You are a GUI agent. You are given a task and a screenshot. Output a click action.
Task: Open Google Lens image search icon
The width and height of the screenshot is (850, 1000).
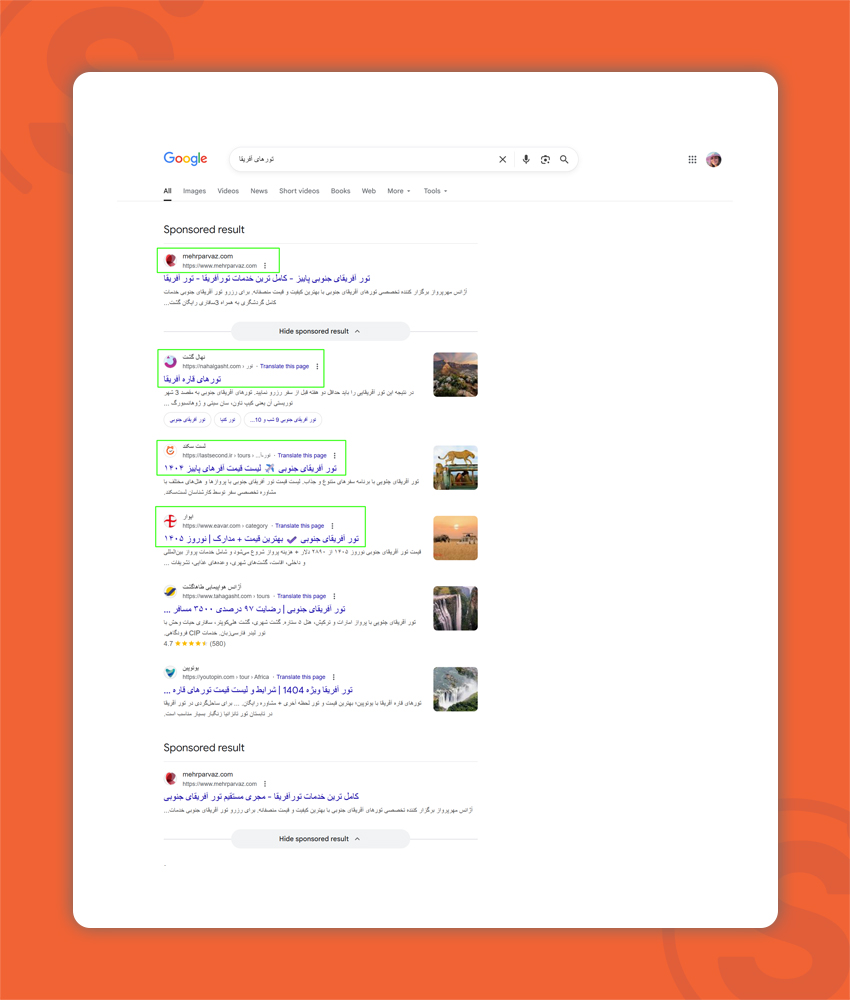point(546,159)
